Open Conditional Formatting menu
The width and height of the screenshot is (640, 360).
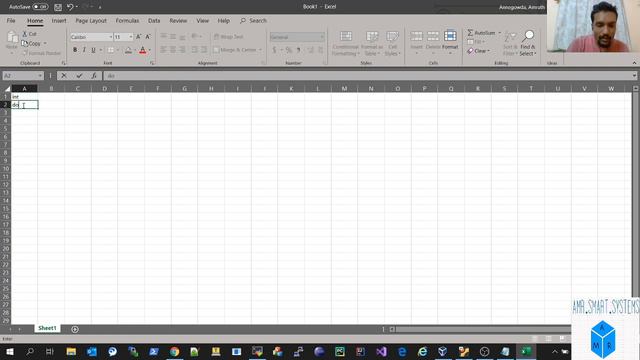(x=346, y=43)
